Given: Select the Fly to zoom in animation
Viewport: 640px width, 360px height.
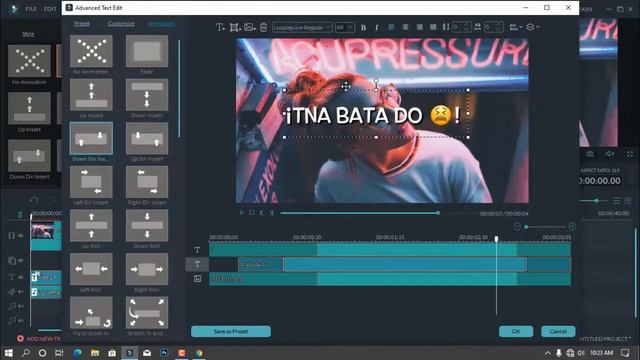Looking at the screenshot, I should coord(91,313).
